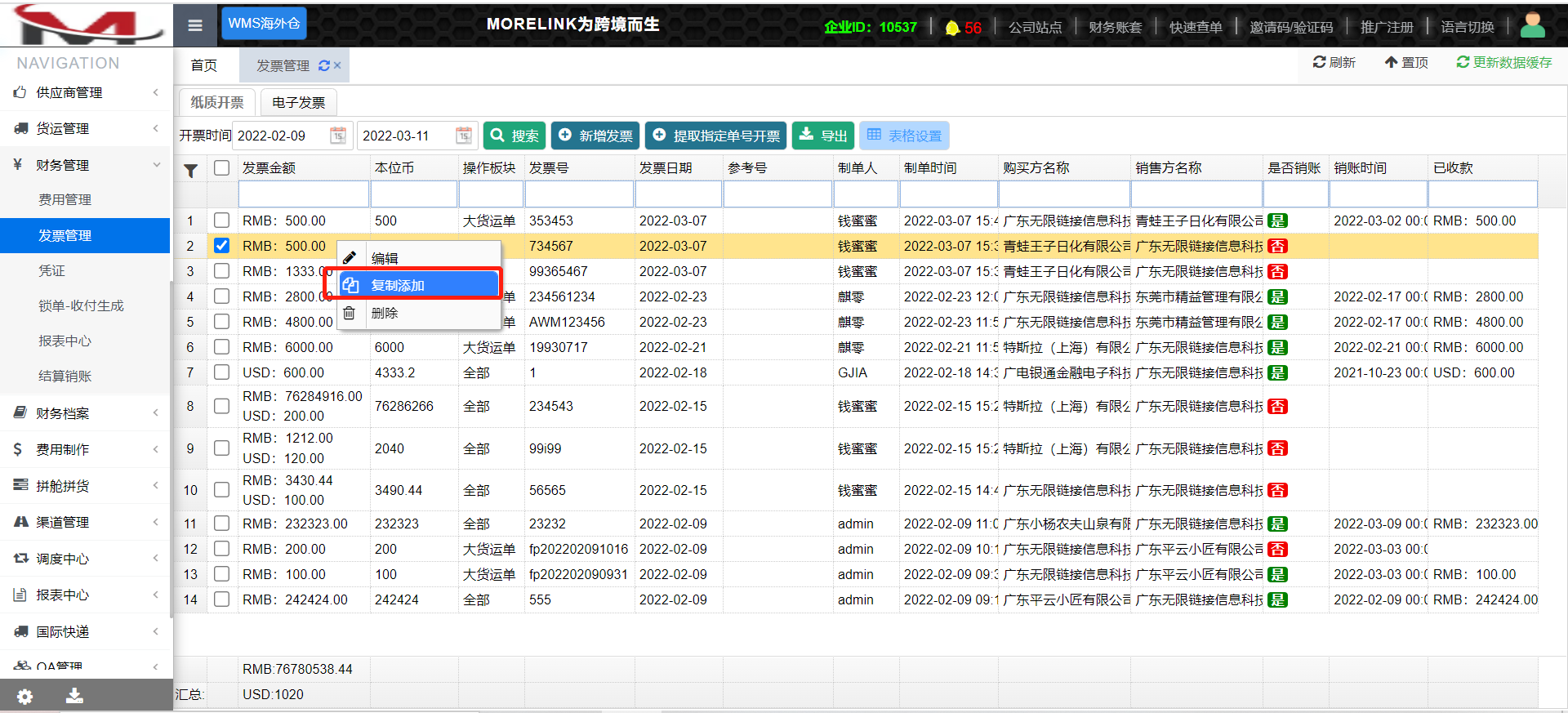The image size is (1568, 713).
Task: Switch to the 电子发票 tab
Action: pos(298,102)
